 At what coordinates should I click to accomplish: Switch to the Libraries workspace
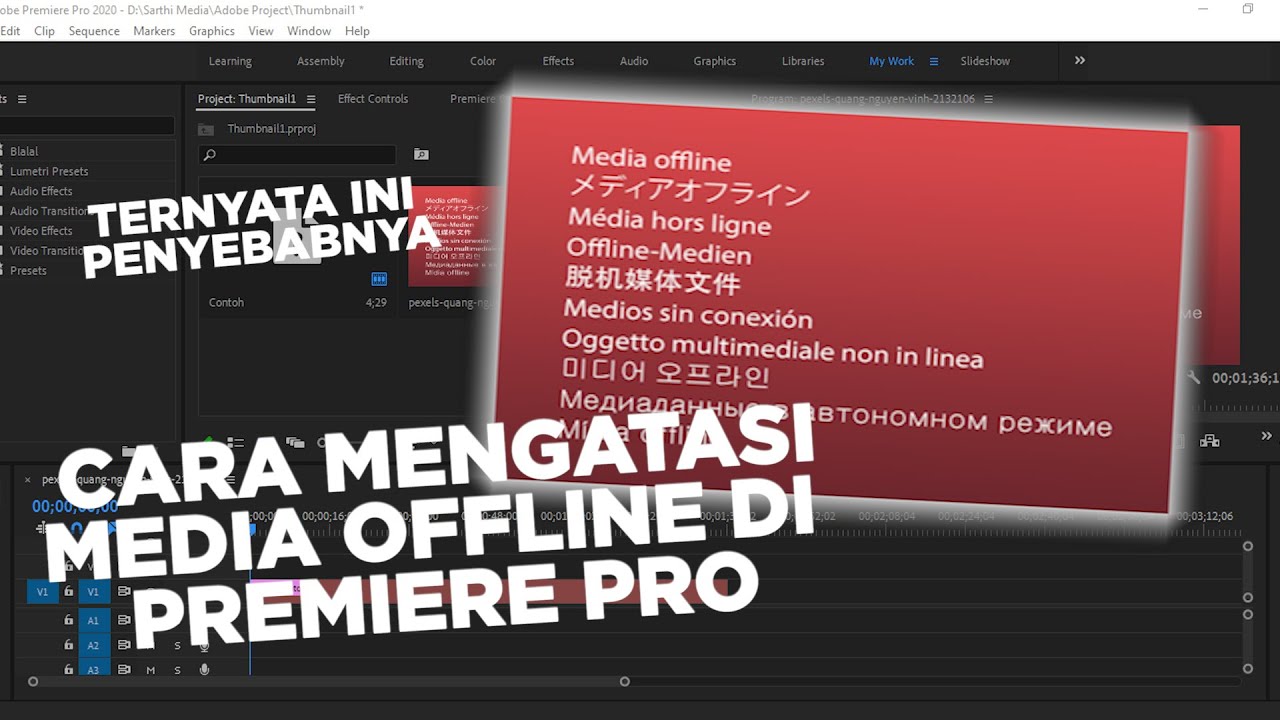pos(803,61)
